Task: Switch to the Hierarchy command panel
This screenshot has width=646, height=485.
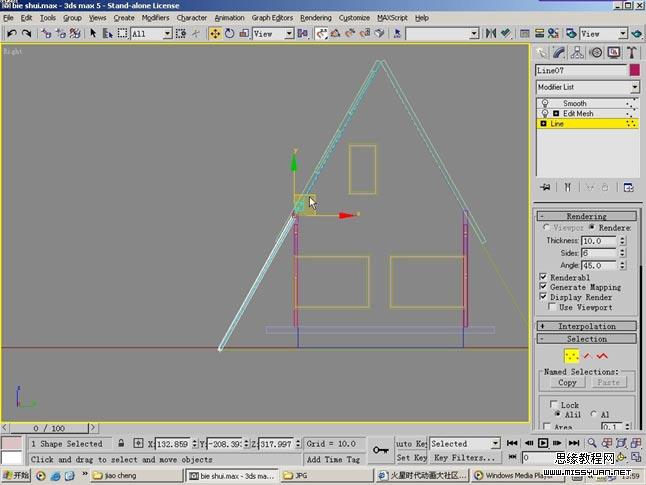Action: (x=577, y=52)
